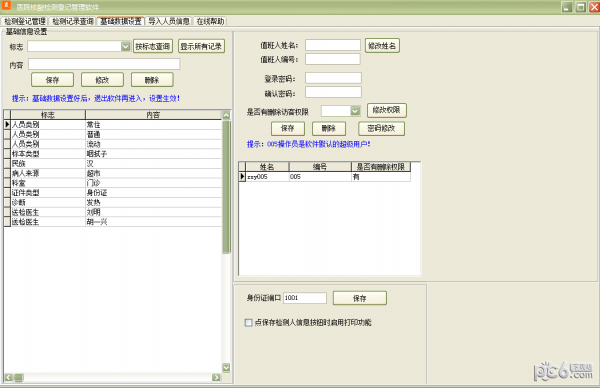Screen dimensions: 600x388
Task: Switch to 检测记录查询 tab
Action: 73,21
